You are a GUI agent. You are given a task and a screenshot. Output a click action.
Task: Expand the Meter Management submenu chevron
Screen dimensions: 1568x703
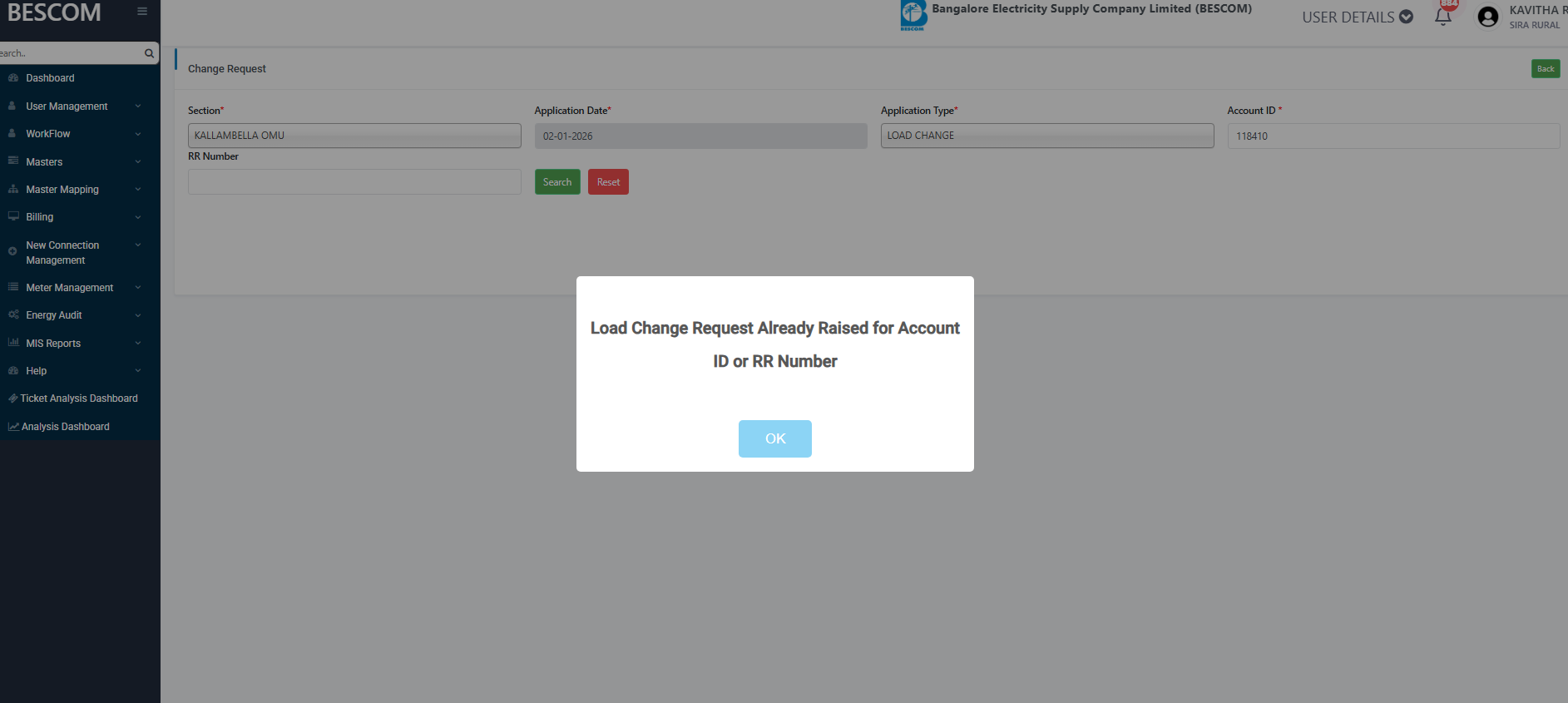tap(138, 287)
